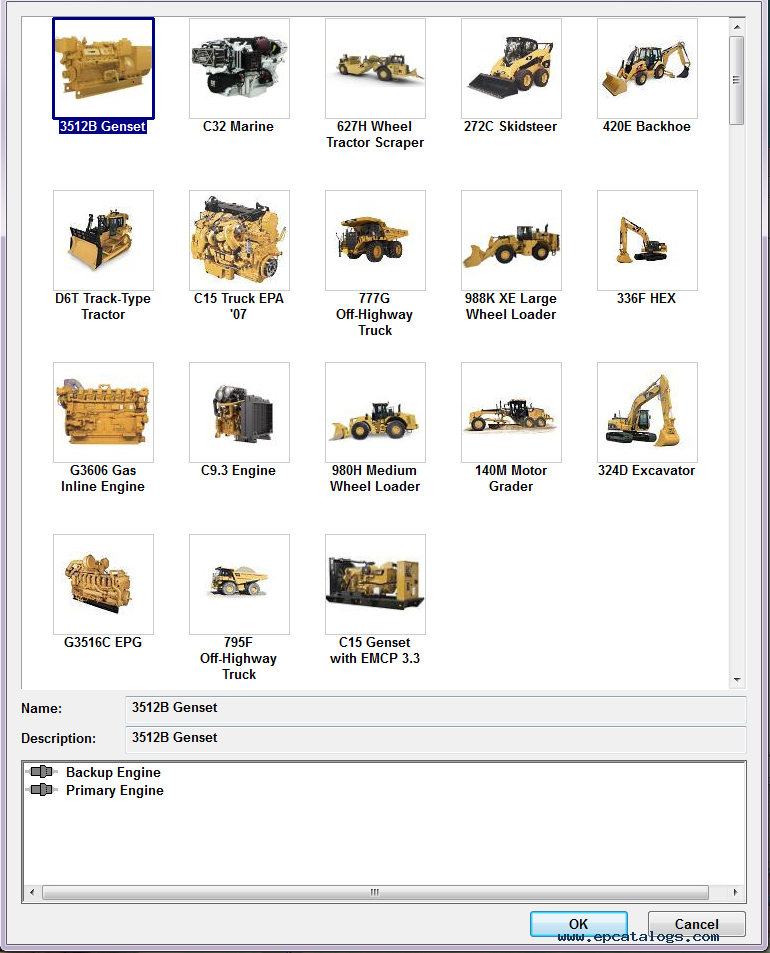Select the 420E Backhoe icon
This screenshot has height=953, width=770.
(647, 69)
